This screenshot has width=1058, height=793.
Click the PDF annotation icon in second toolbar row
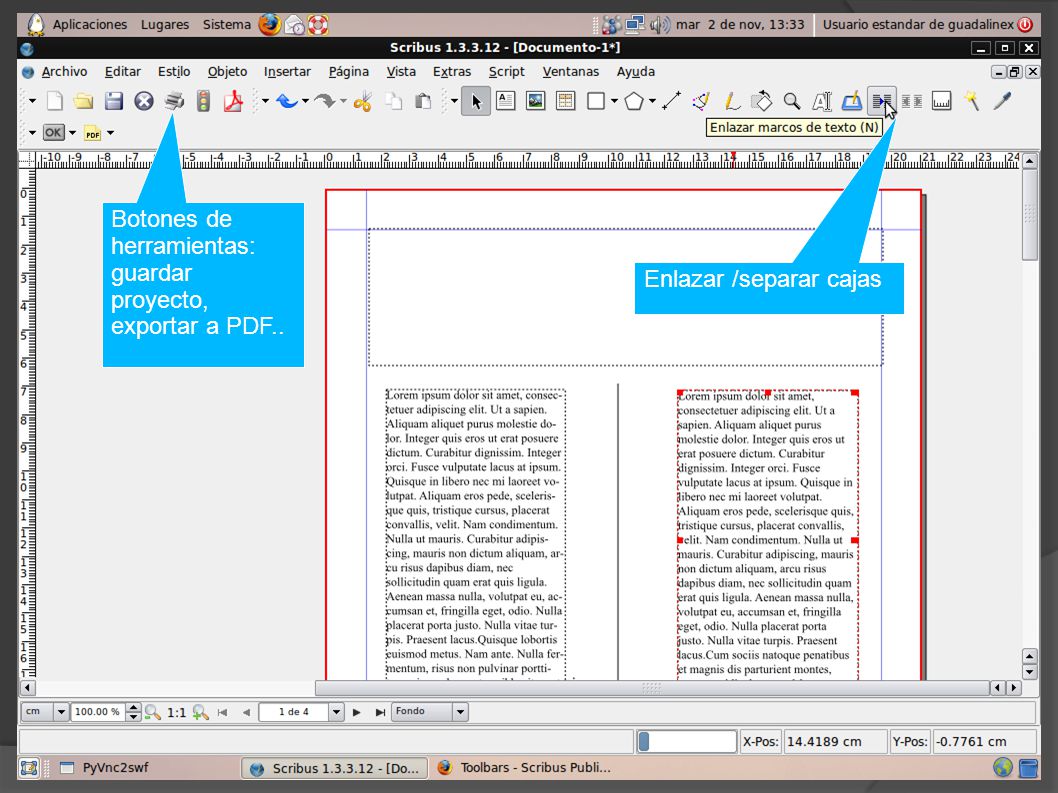pos(92,133)
